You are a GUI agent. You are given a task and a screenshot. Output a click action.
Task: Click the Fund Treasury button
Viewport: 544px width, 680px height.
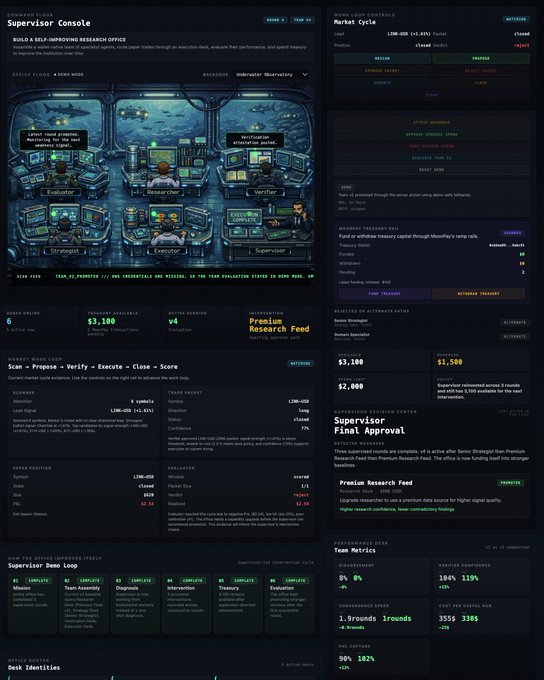point(385,294)
